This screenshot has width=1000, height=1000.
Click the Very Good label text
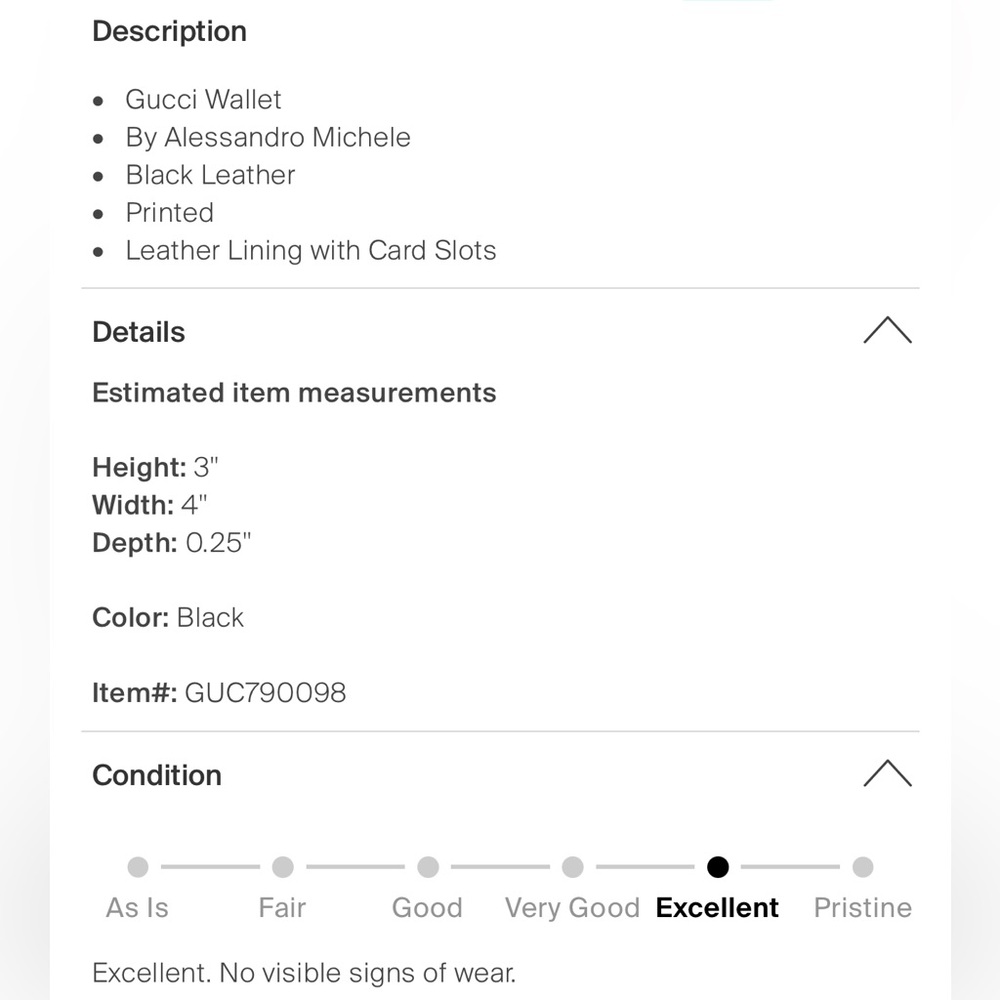572,908
